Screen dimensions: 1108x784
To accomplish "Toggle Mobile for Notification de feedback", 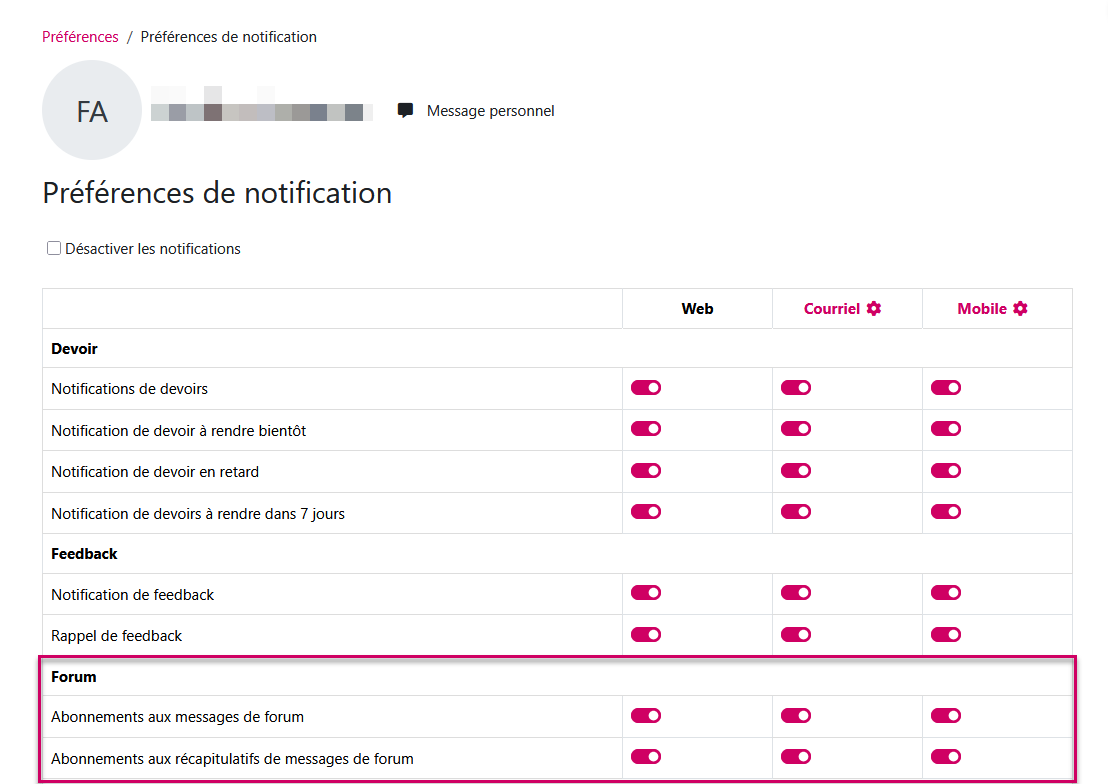I will pos(946,593).
